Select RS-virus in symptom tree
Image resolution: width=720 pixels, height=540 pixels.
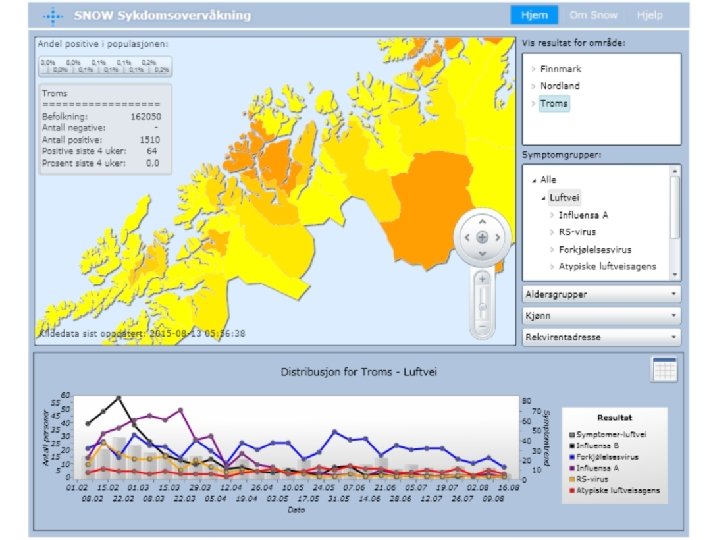pos(577,232)
